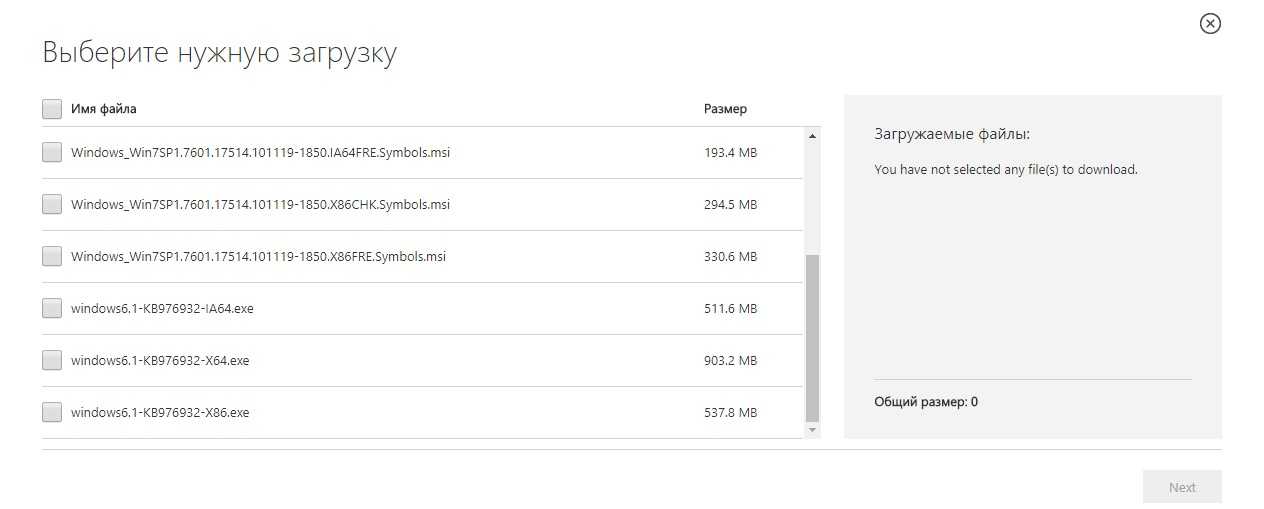Screen dimensions: 1264x509
Task: Tick the select-all checkbox beside Имя файла
Action: coord(52,109)
